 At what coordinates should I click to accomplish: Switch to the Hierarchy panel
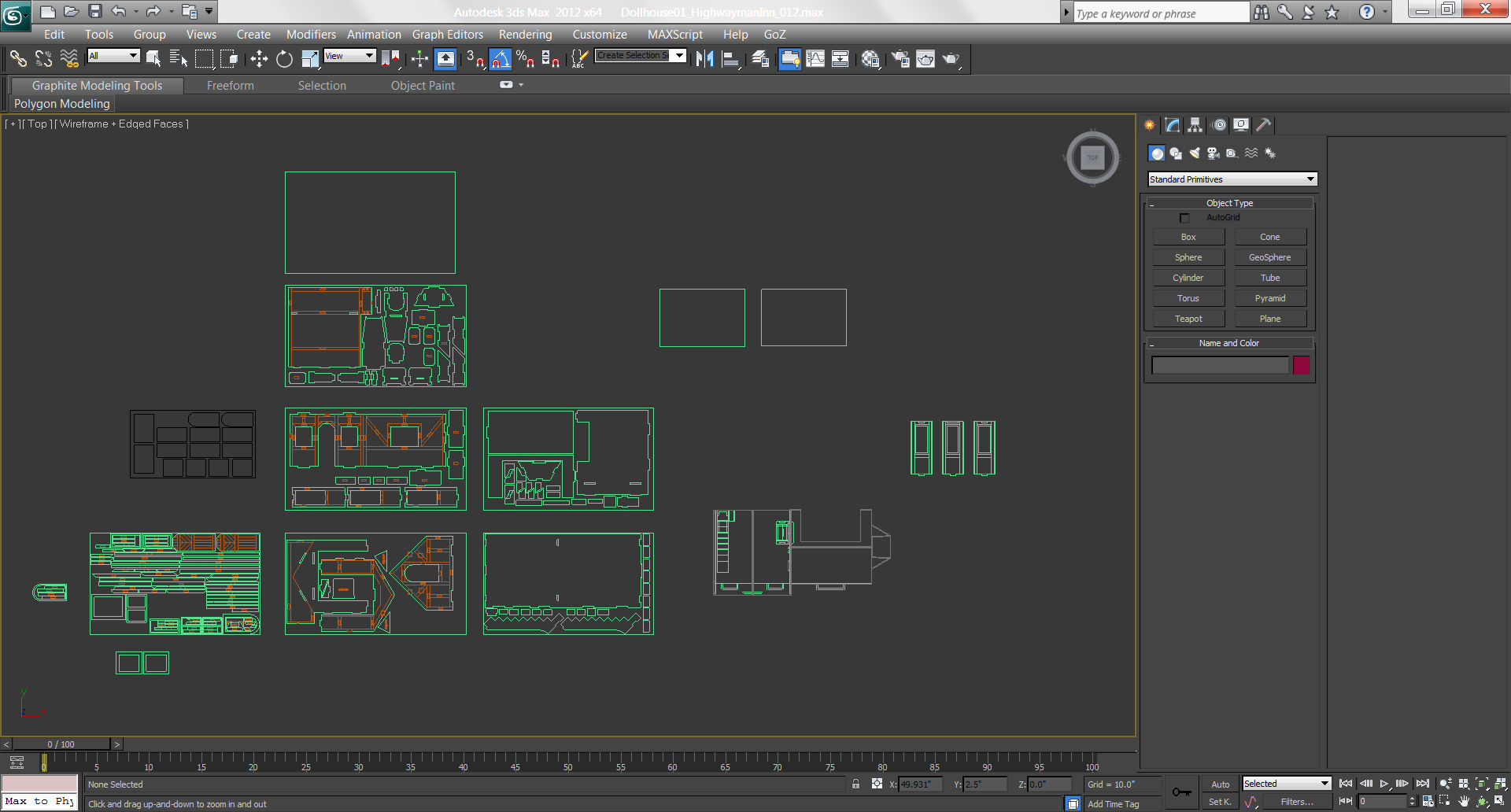pyautogui.click(x=1195, y=125)
